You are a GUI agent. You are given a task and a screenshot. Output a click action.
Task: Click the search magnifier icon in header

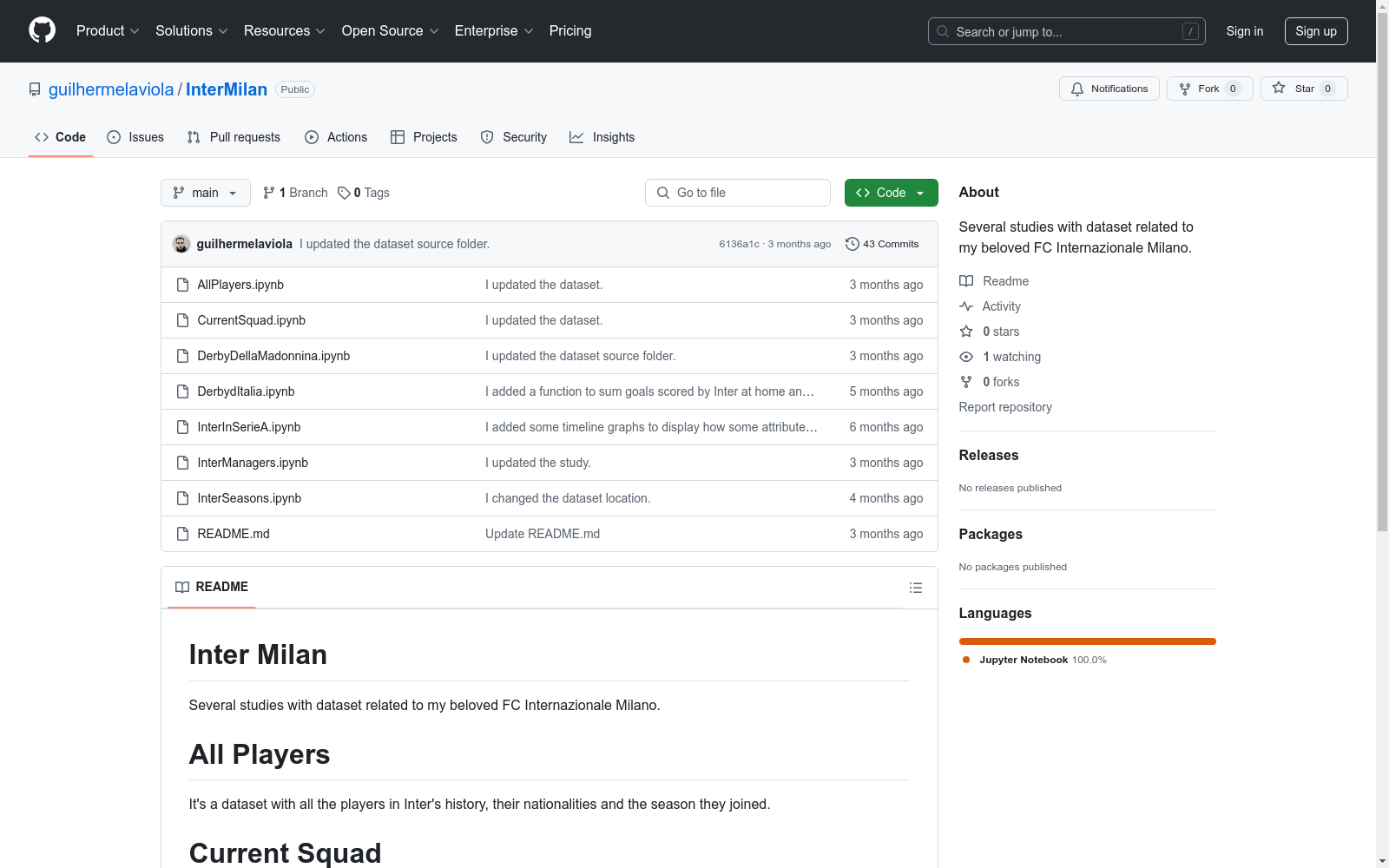943,31
